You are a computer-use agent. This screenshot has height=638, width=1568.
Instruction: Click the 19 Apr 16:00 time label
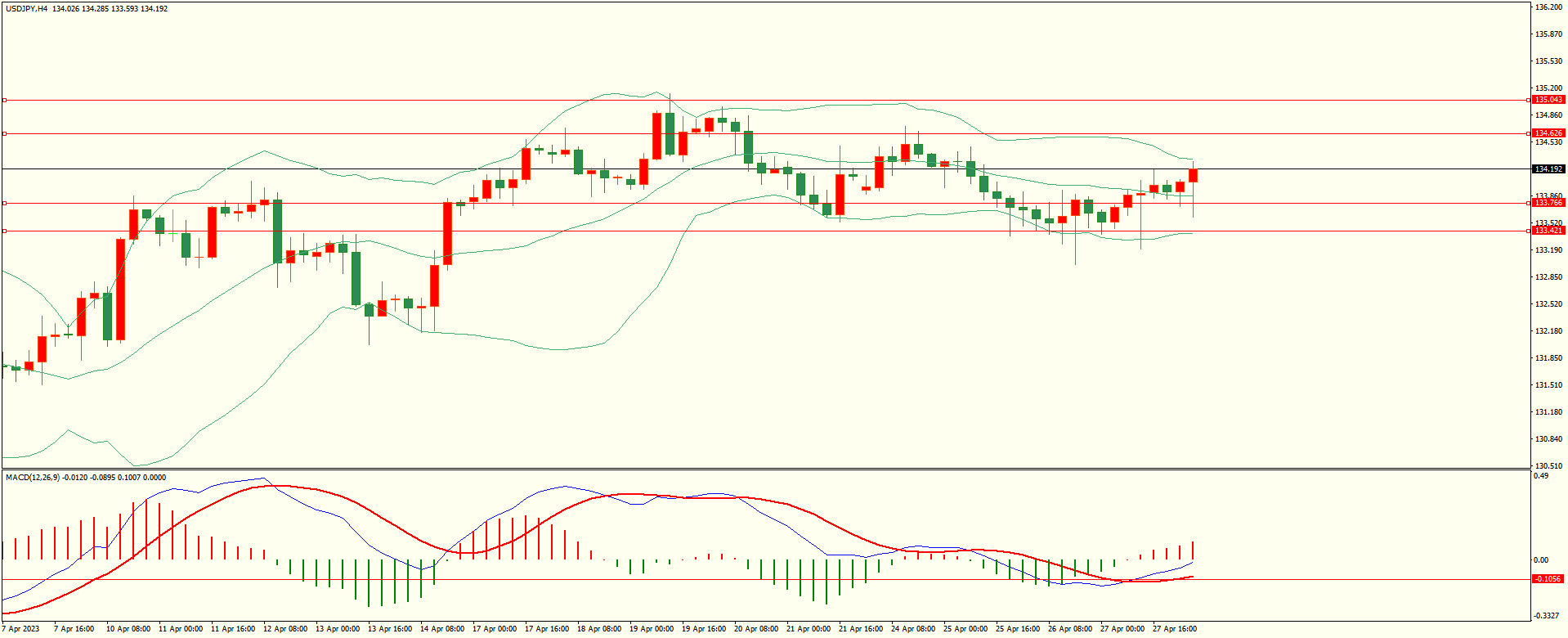pyautogui.click(x=704, y=629)
